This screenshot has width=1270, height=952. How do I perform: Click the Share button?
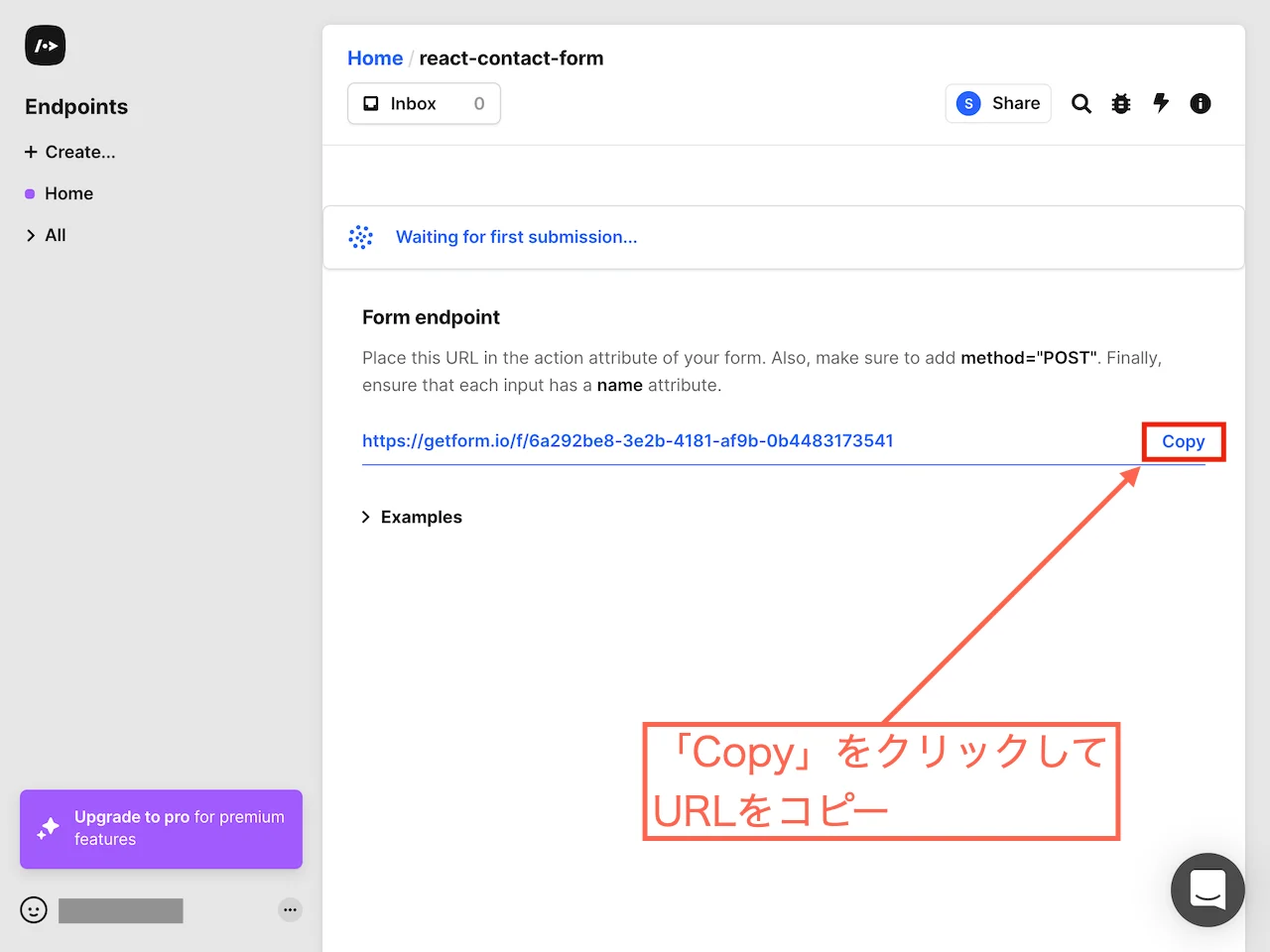[998, 103]
